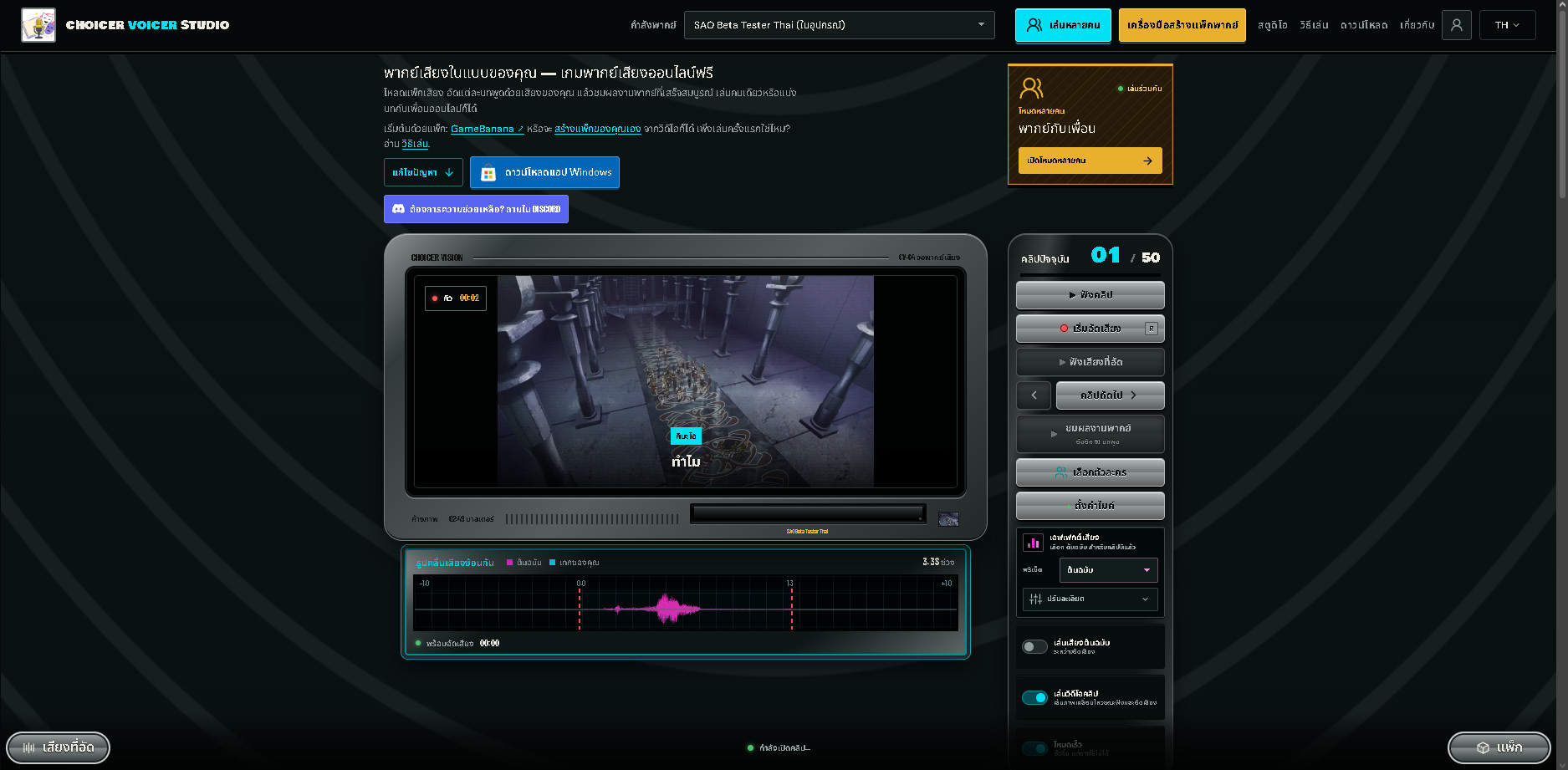Click the multiplayer people icon in the yellow card
The height and width of the screenshot is (770, 1568).
coord(1031,88)
